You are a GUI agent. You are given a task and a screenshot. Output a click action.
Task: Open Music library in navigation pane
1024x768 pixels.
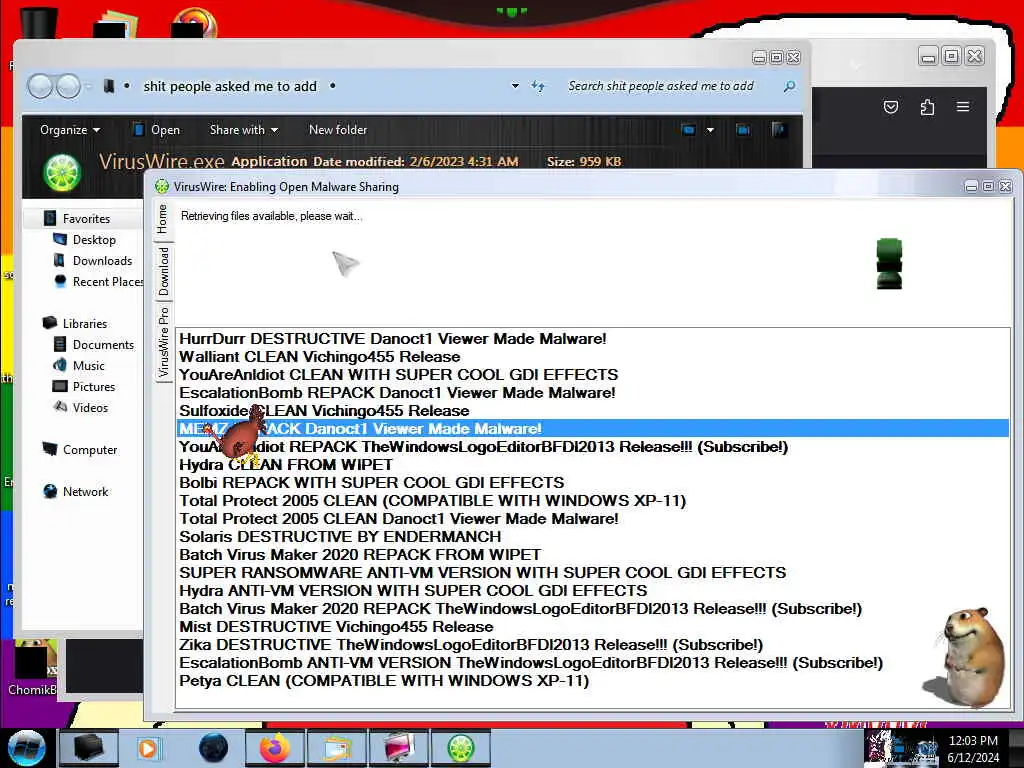[x=79, y=366]
